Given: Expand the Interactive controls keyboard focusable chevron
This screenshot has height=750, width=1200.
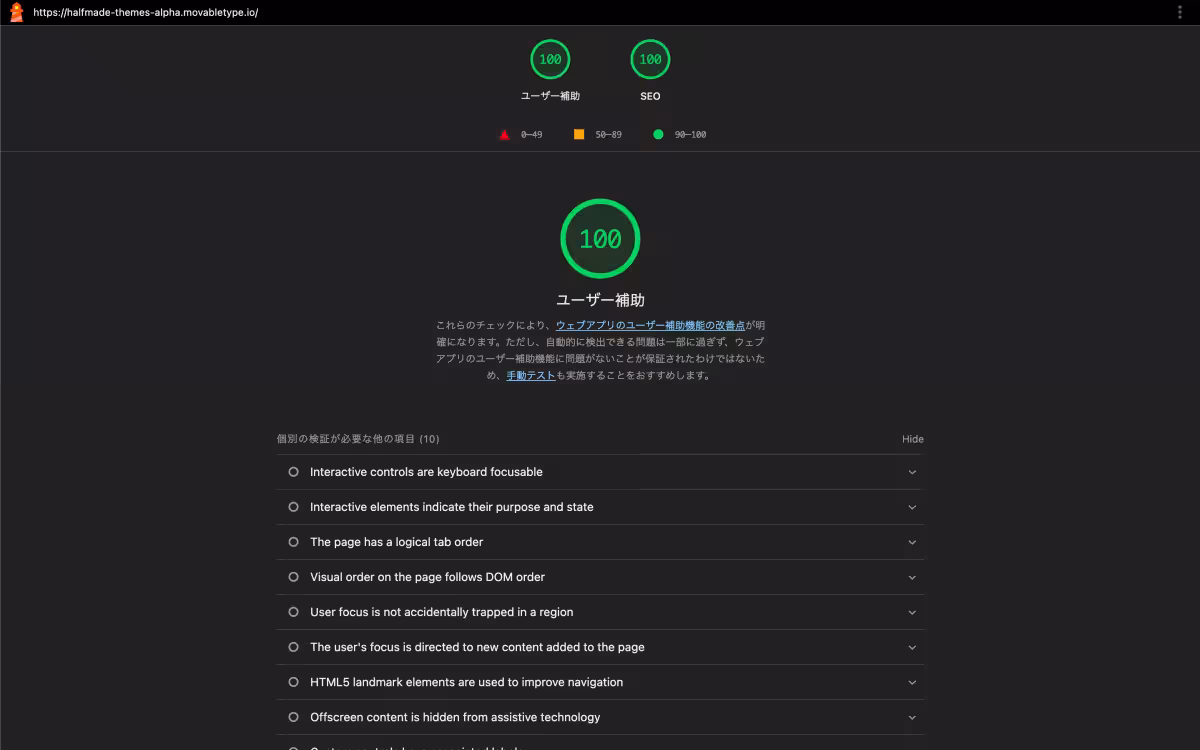Looking at the screenshot, I should pyautogui.click(x=912, y=472).
